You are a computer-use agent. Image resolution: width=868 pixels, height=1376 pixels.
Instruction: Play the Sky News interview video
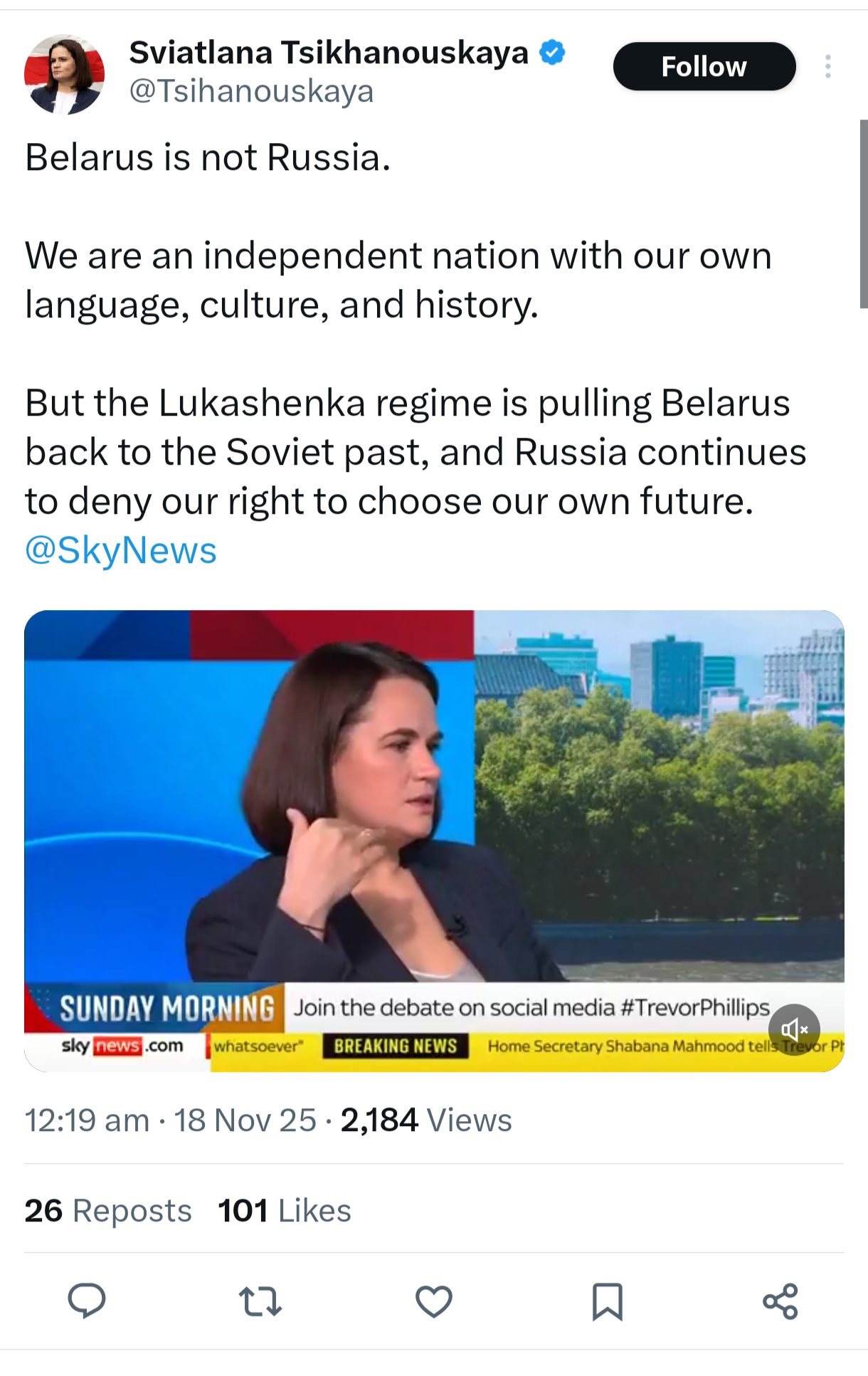pos(434,804)
